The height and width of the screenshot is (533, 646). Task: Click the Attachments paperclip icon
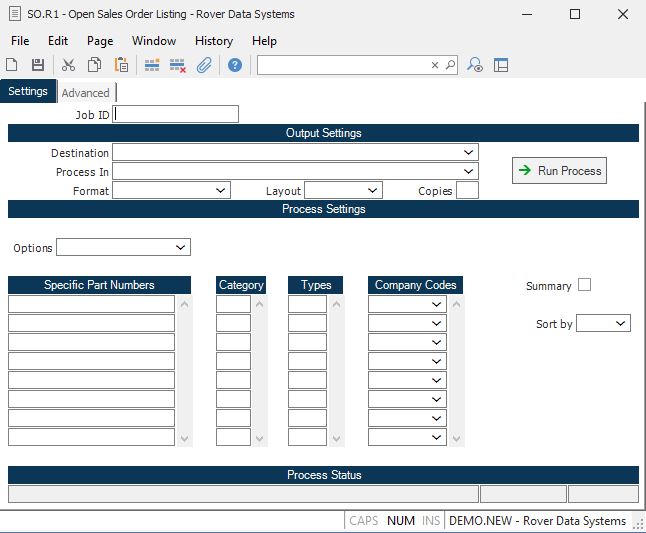(x=204, y=65)
